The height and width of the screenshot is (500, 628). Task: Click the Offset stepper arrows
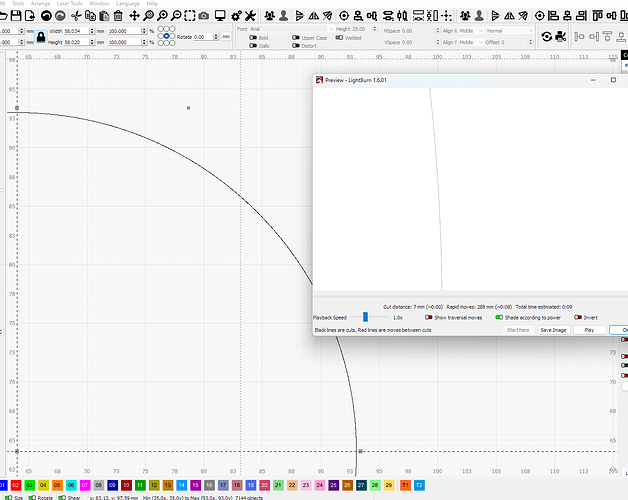pos(530,42)
